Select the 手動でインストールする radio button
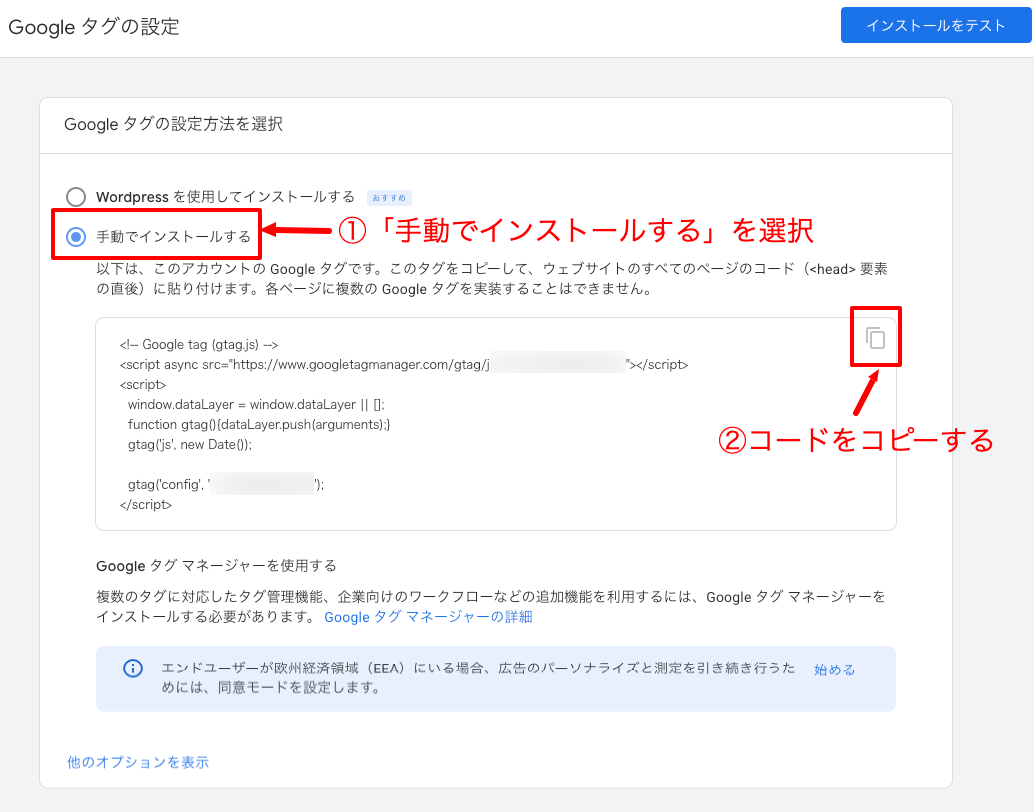The height and width of the screenshot is (812, 1034). coord(76,236)
